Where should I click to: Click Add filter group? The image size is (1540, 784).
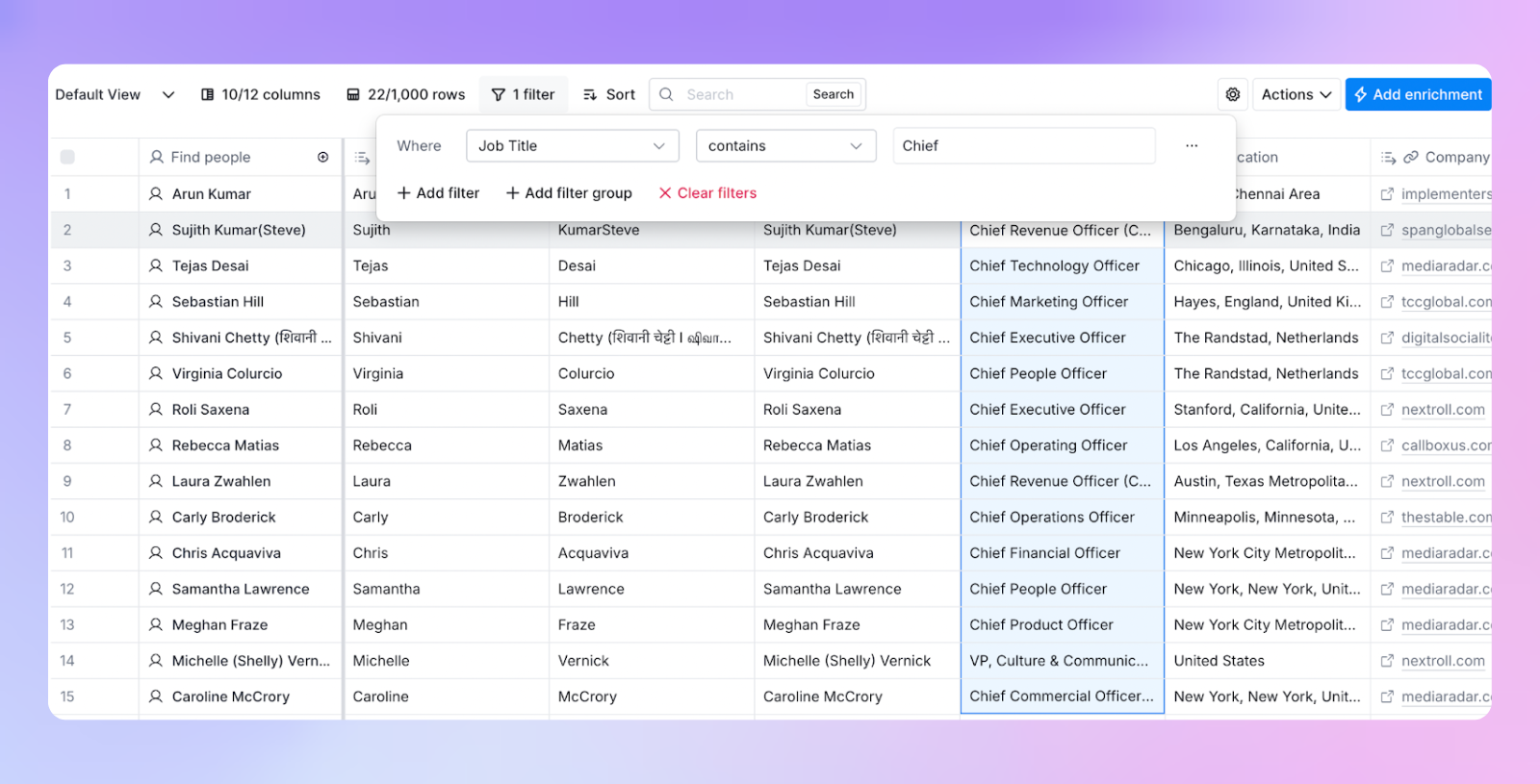click(569, 192)
